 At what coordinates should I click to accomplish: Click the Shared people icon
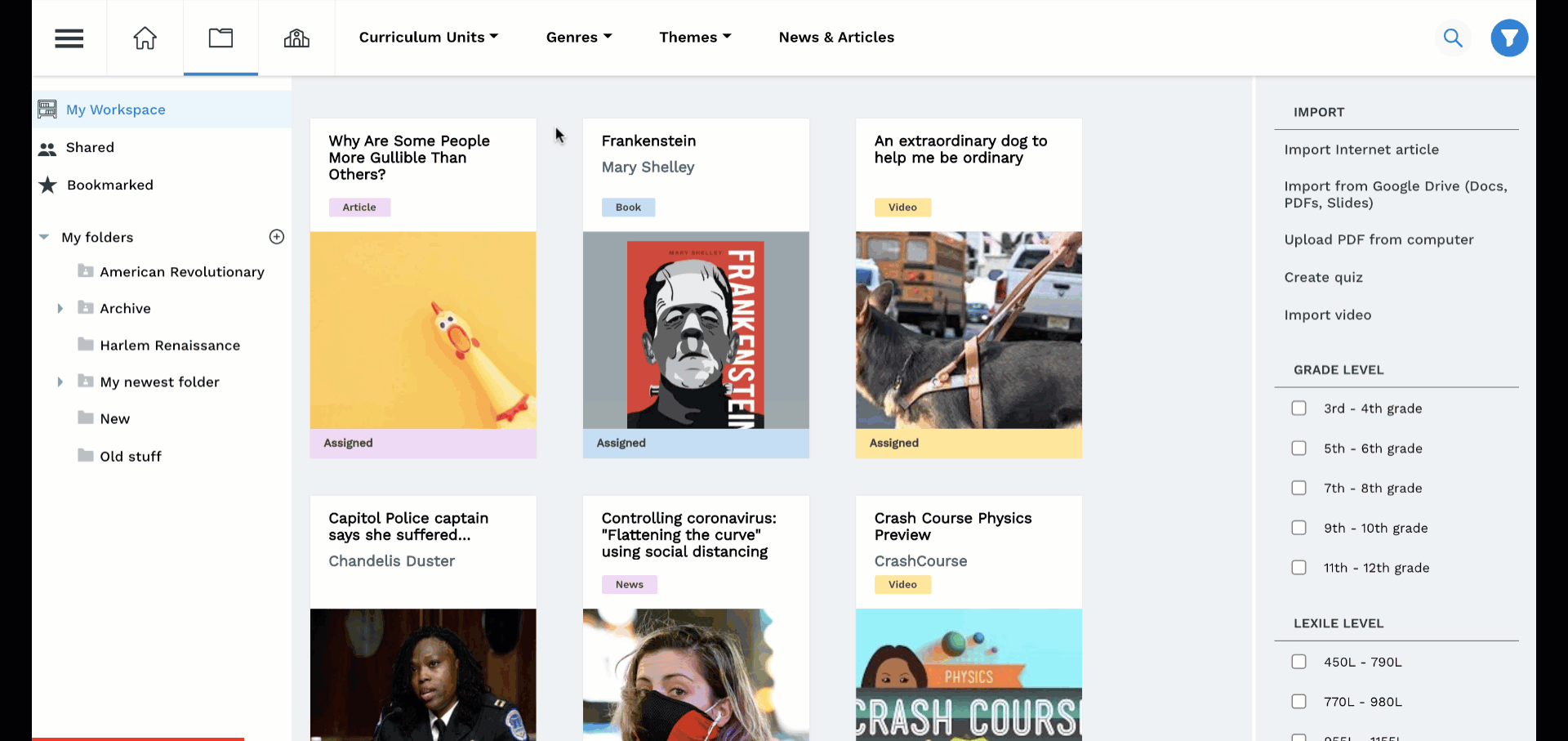click(47, 148)
